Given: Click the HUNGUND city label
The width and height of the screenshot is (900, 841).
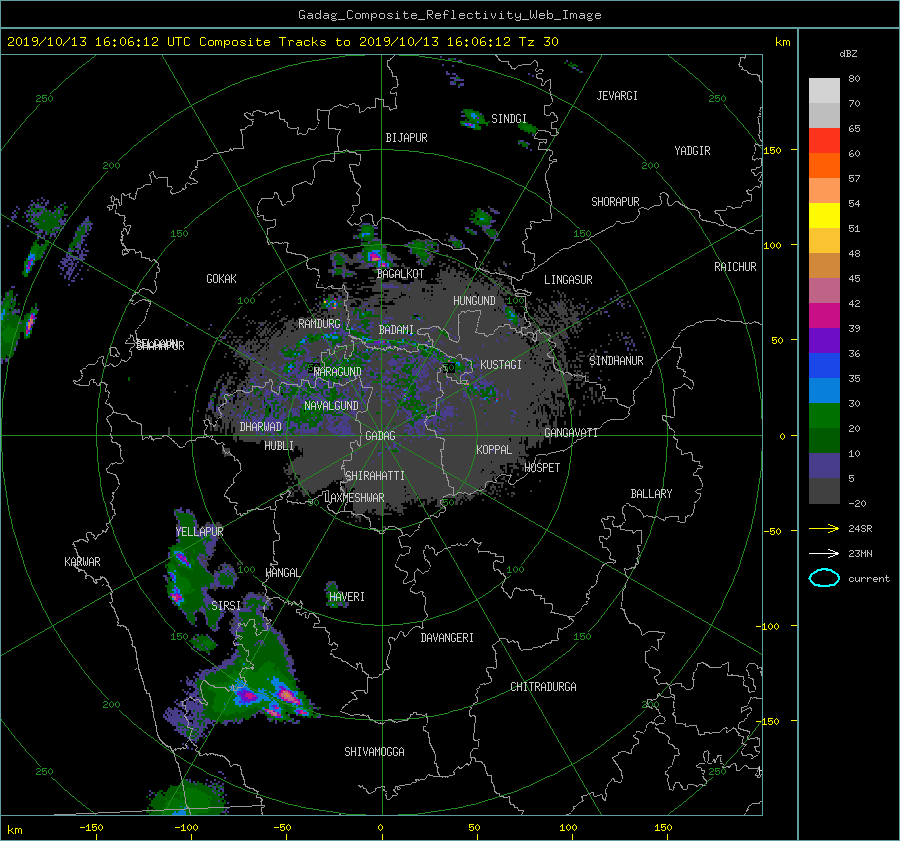Looking at the screenshot, I should click(474, 301).
